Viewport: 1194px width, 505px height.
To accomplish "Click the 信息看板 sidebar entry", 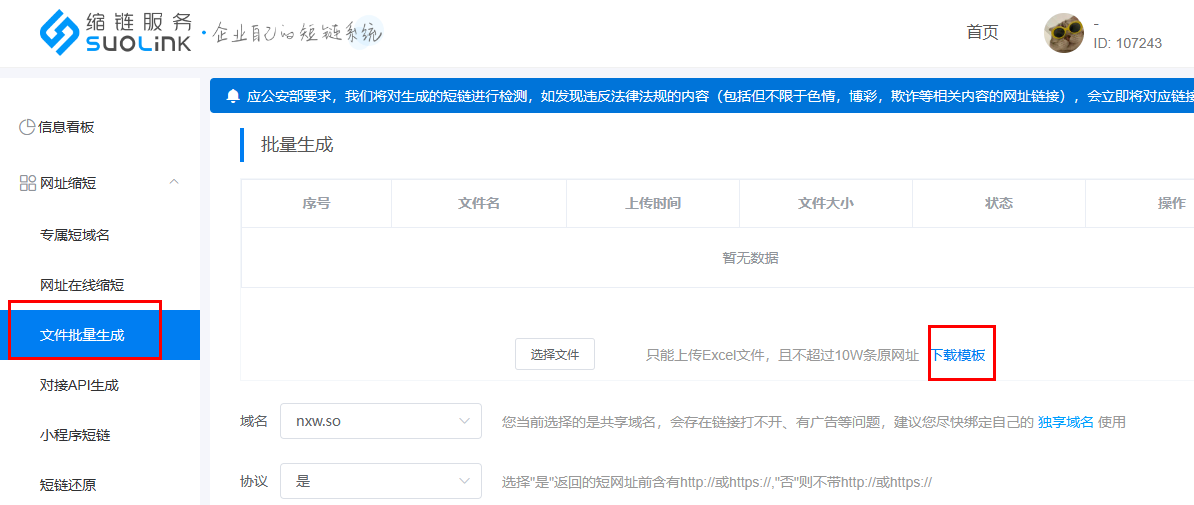I will [x=66, y=127].
